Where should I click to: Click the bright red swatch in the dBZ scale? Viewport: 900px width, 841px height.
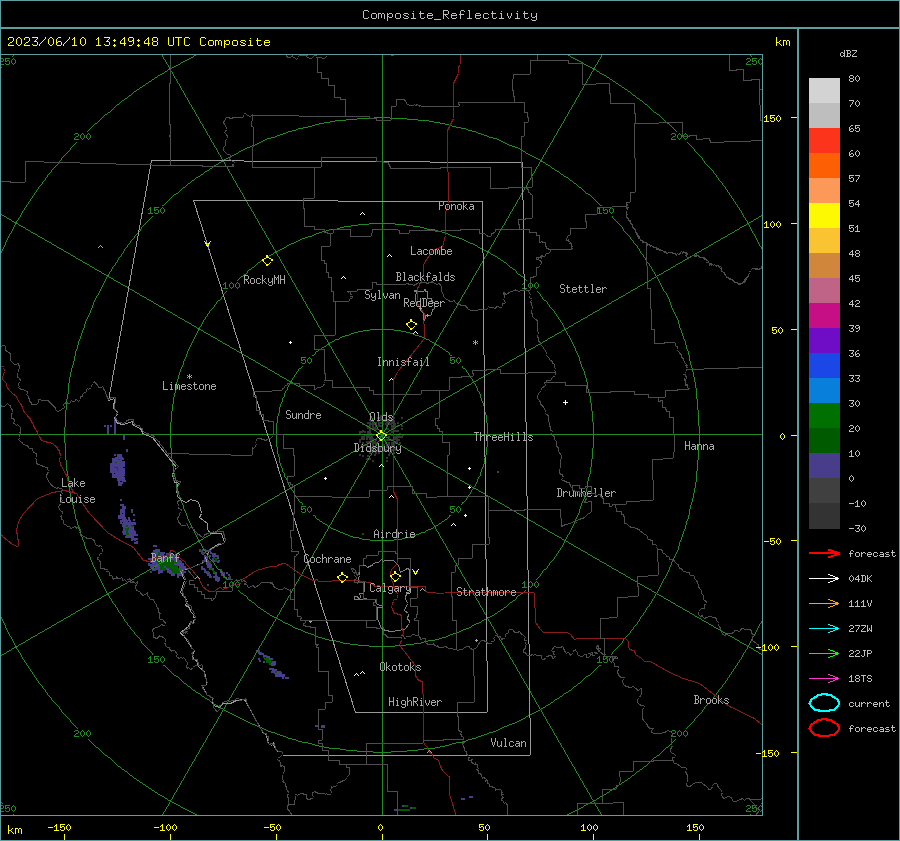tap(824, 141)
